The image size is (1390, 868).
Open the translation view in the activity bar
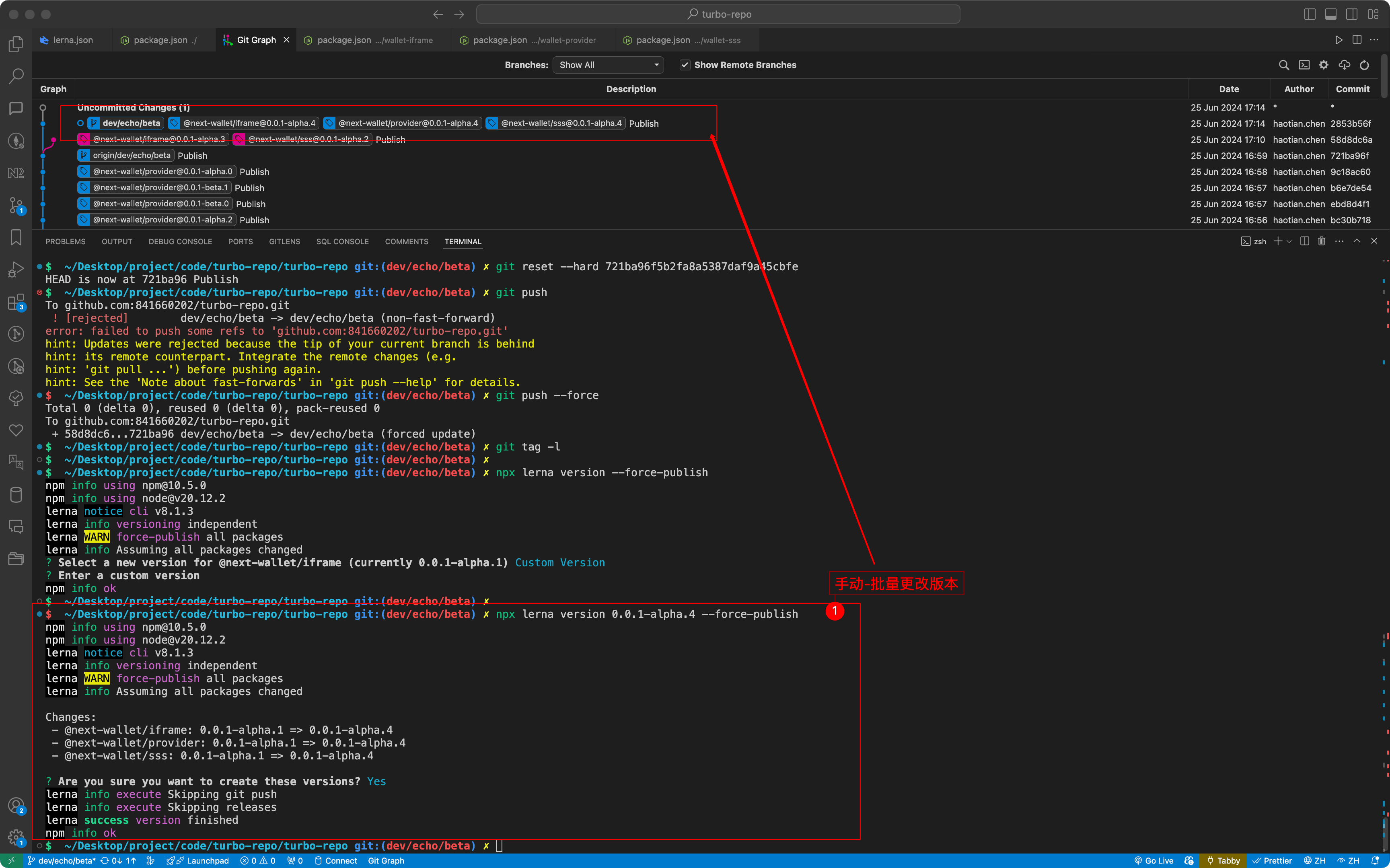pos(16,462)
